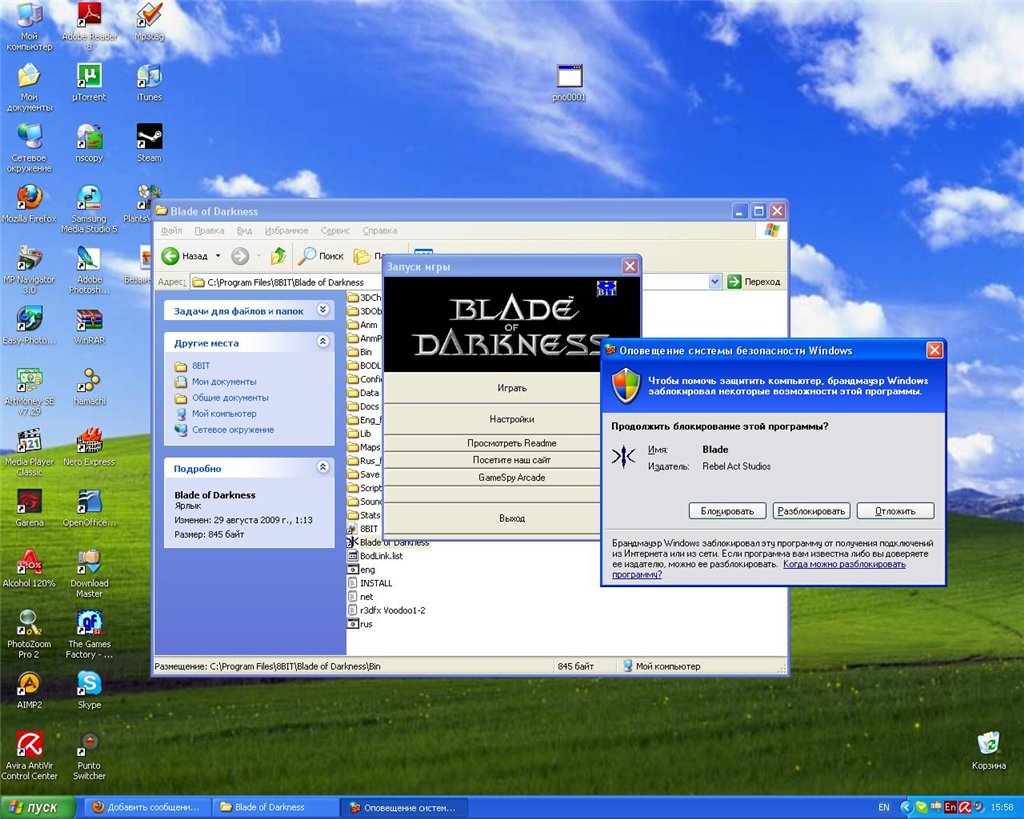Click the Mozilla Firefox desktop icon
The width and height of the screenshot is (1024, 819).
[x=29, y=197]
